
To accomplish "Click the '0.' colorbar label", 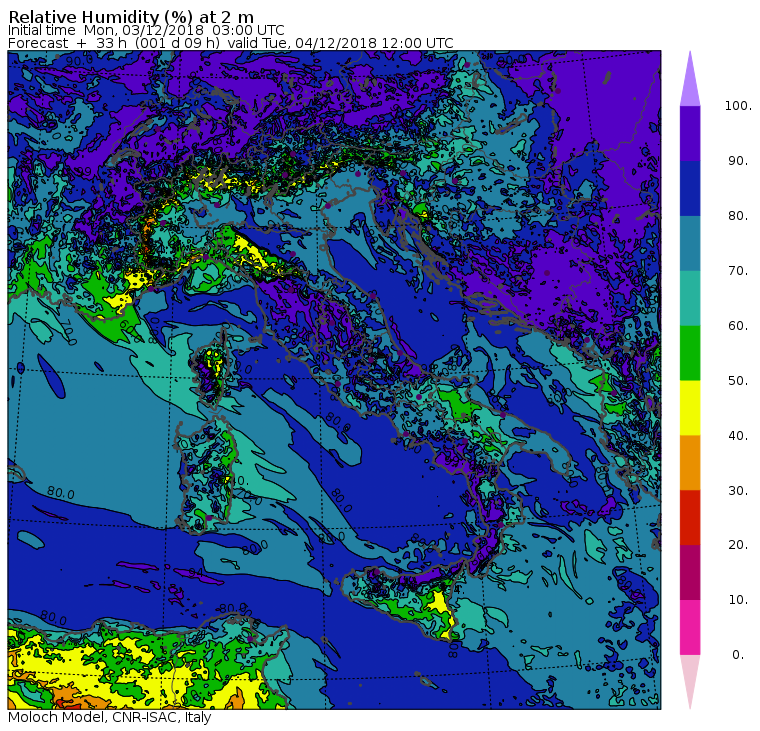I will click(738, 655).
